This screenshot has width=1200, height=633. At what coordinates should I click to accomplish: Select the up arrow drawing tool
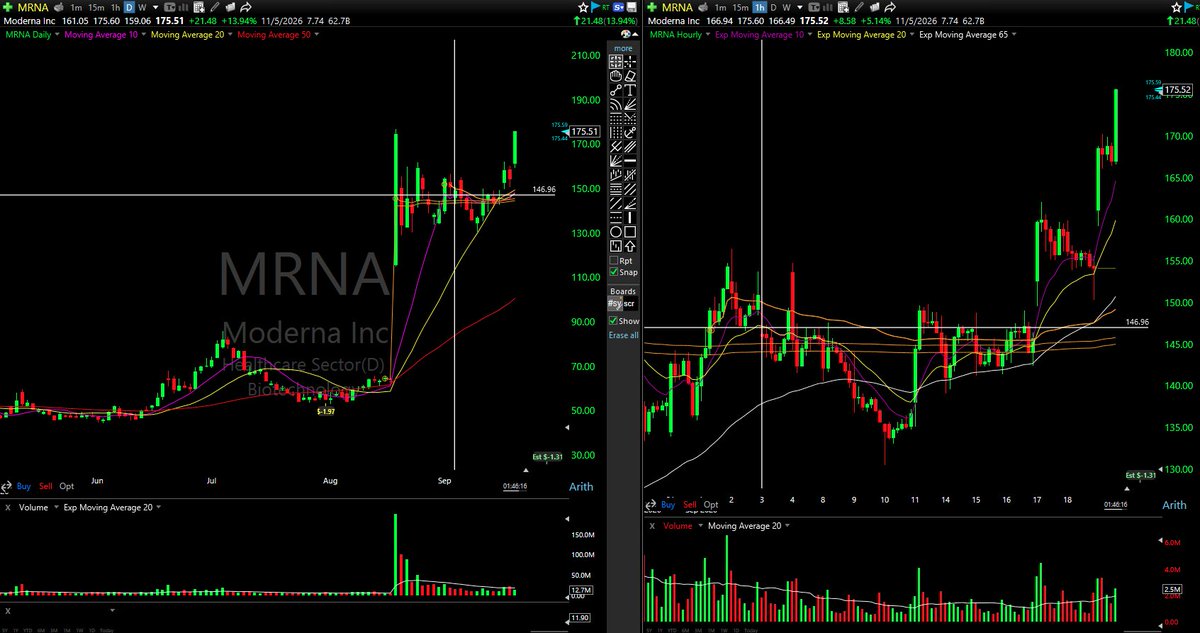click(631, 245)
